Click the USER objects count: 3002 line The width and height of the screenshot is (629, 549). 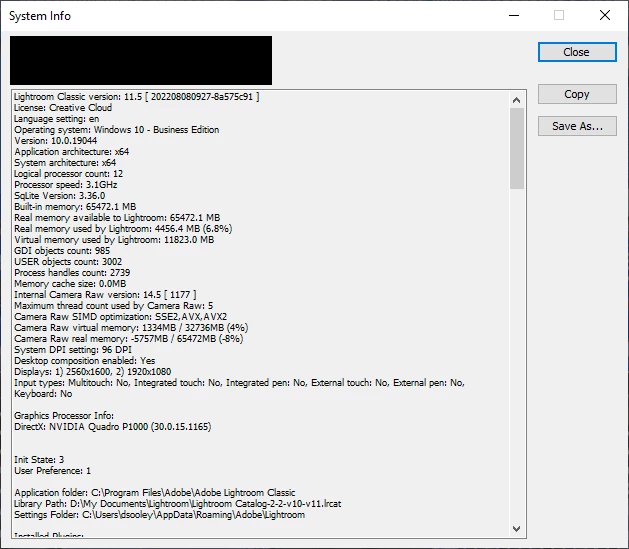[68, 261]
